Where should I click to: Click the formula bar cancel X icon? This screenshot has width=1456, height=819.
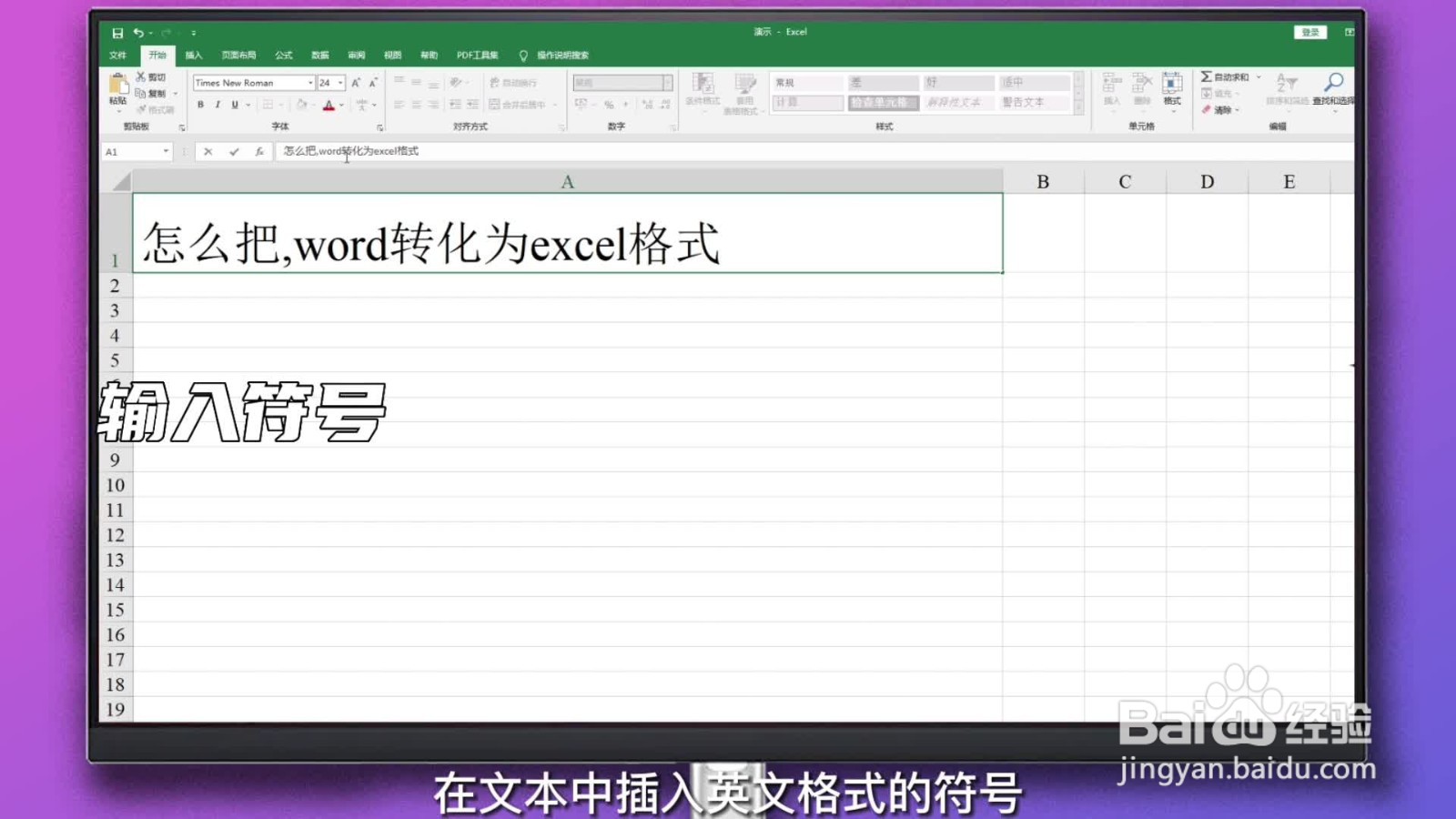(x=208, y=152)
